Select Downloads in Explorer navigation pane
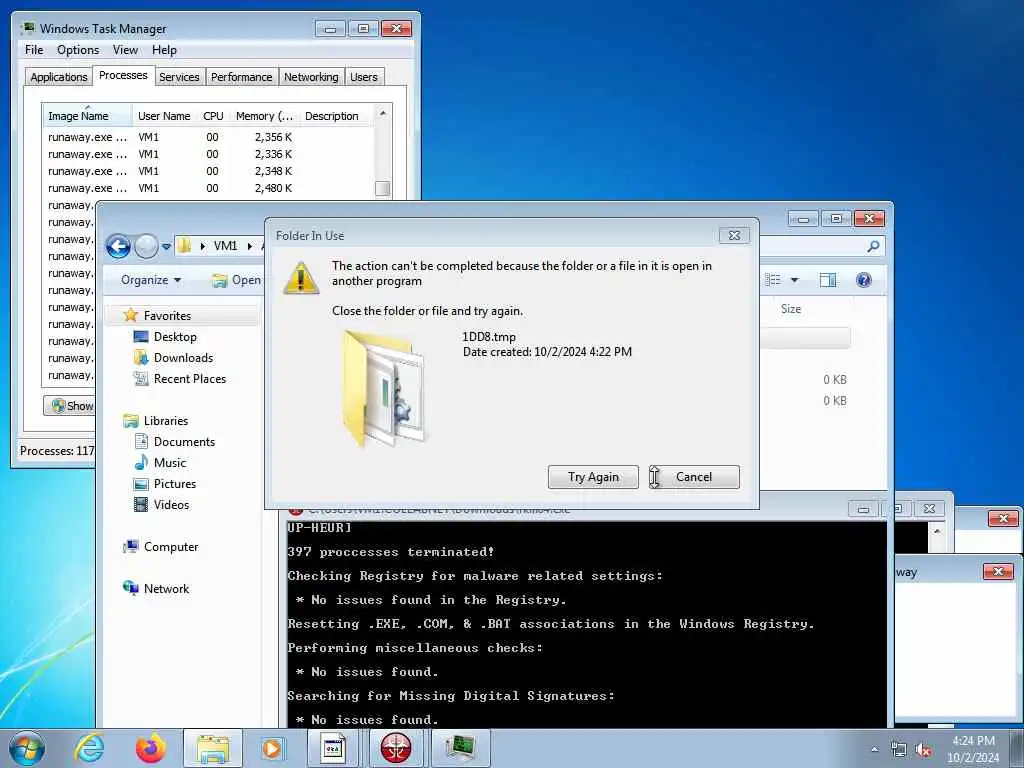 tap(183, 358)
